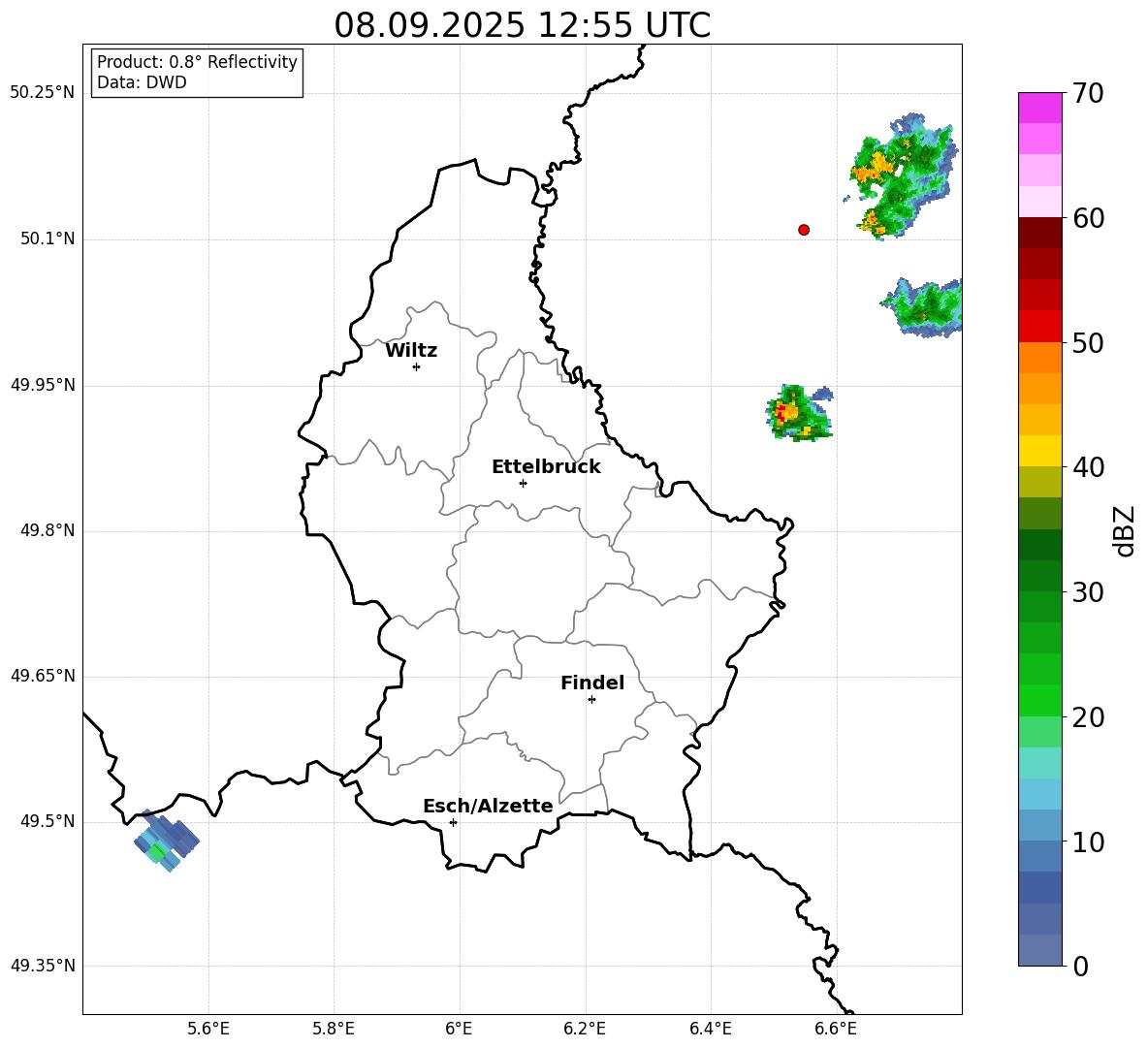Click the slate blue bottom colorbar segment
This screenshot has height=1048, width=1148.
pos(1039,950)
